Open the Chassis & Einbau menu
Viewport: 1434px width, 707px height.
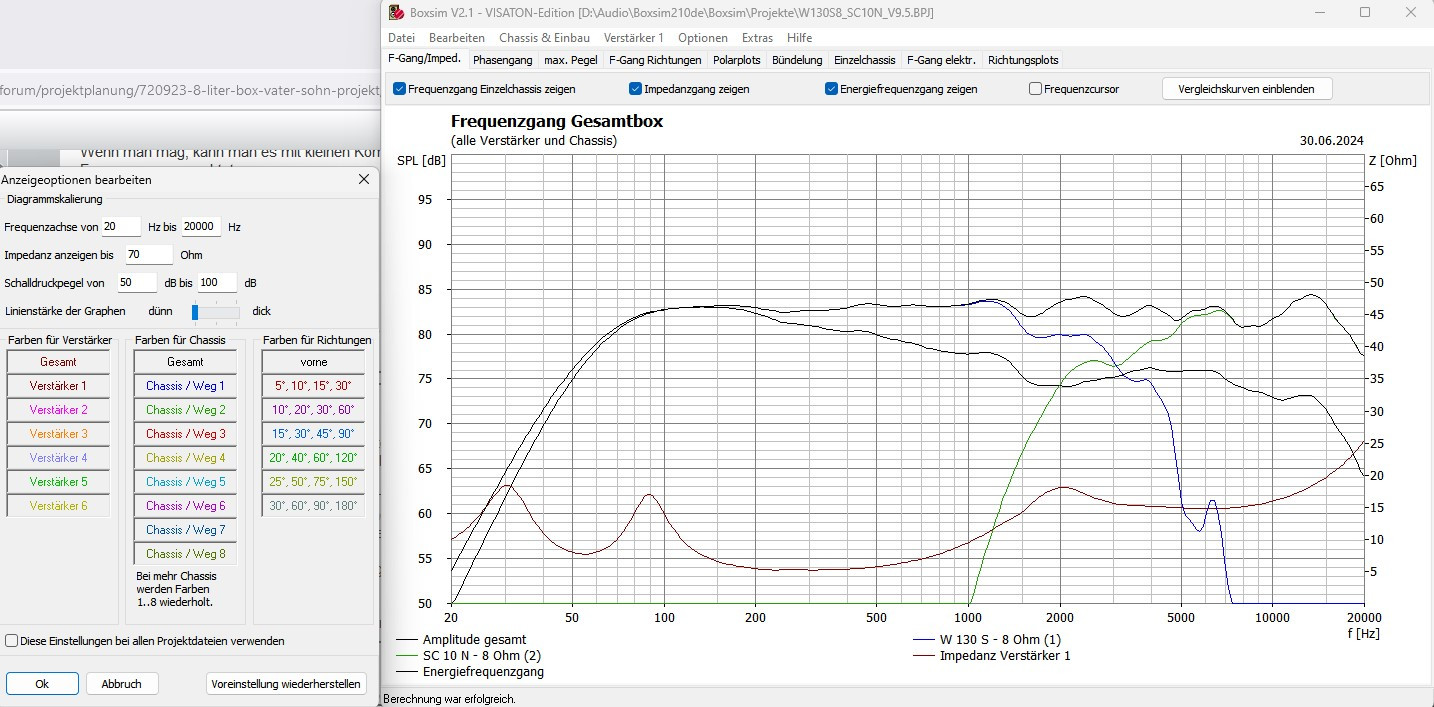(x=544, y=37)
